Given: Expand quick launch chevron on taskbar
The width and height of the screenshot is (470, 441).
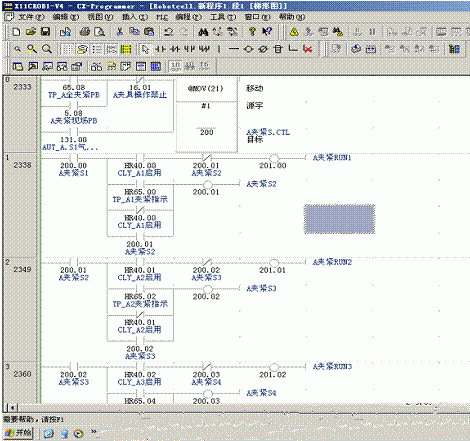Looking at the screenshot, I should (94, 432).
